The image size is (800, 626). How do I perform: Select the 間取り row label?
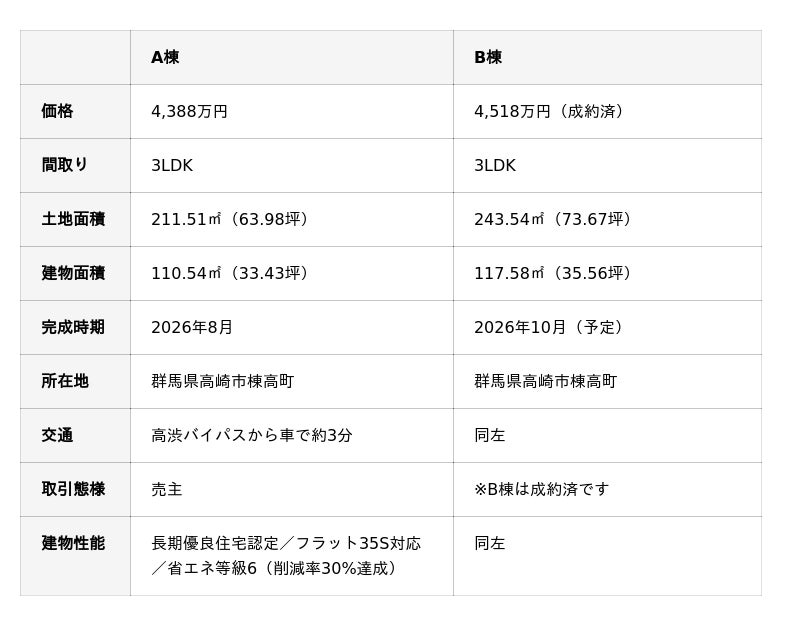point(65,165)
